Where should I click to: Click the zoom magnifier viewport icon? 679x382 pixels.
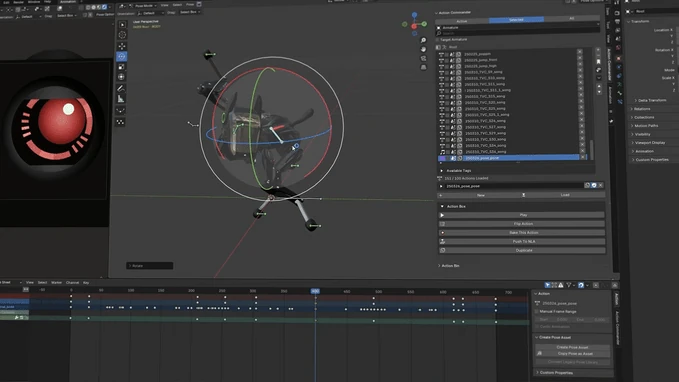[424, 40]
